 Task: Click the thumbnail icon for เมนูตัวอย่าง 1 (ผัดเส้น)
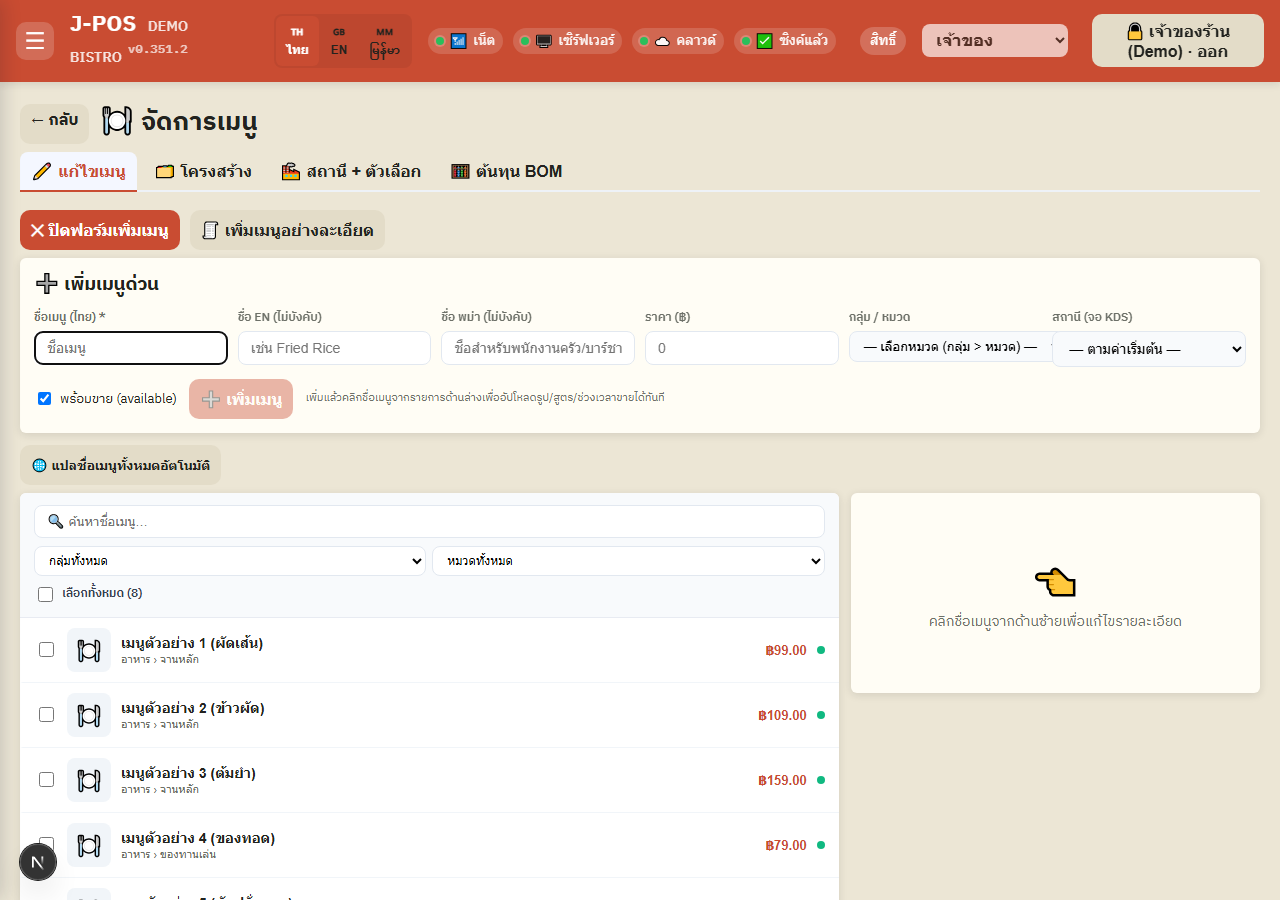pos(89,650)
